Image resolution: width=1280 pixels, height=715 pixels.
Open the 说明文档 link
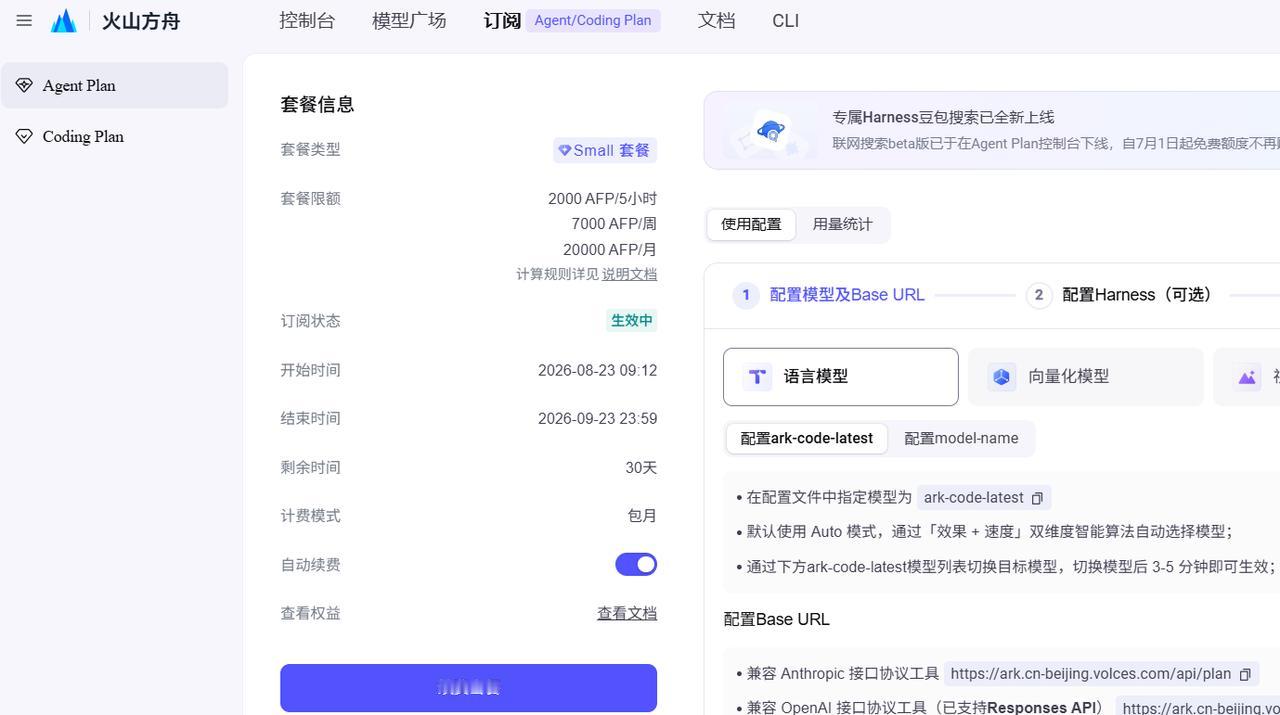point(629,274)
